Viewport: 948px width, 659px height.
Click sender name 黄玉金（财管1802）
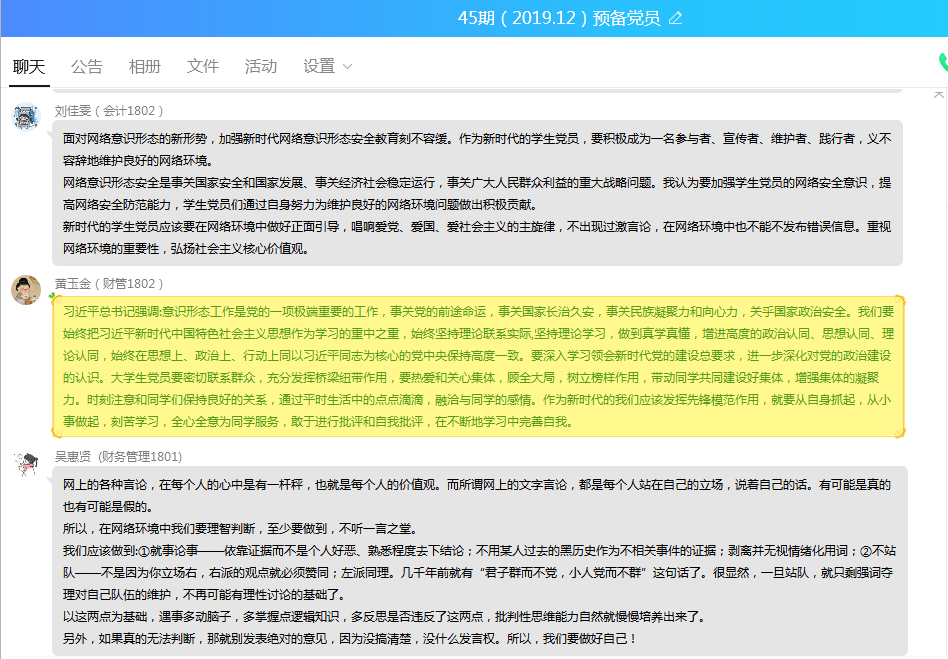[x=109, y=283]
